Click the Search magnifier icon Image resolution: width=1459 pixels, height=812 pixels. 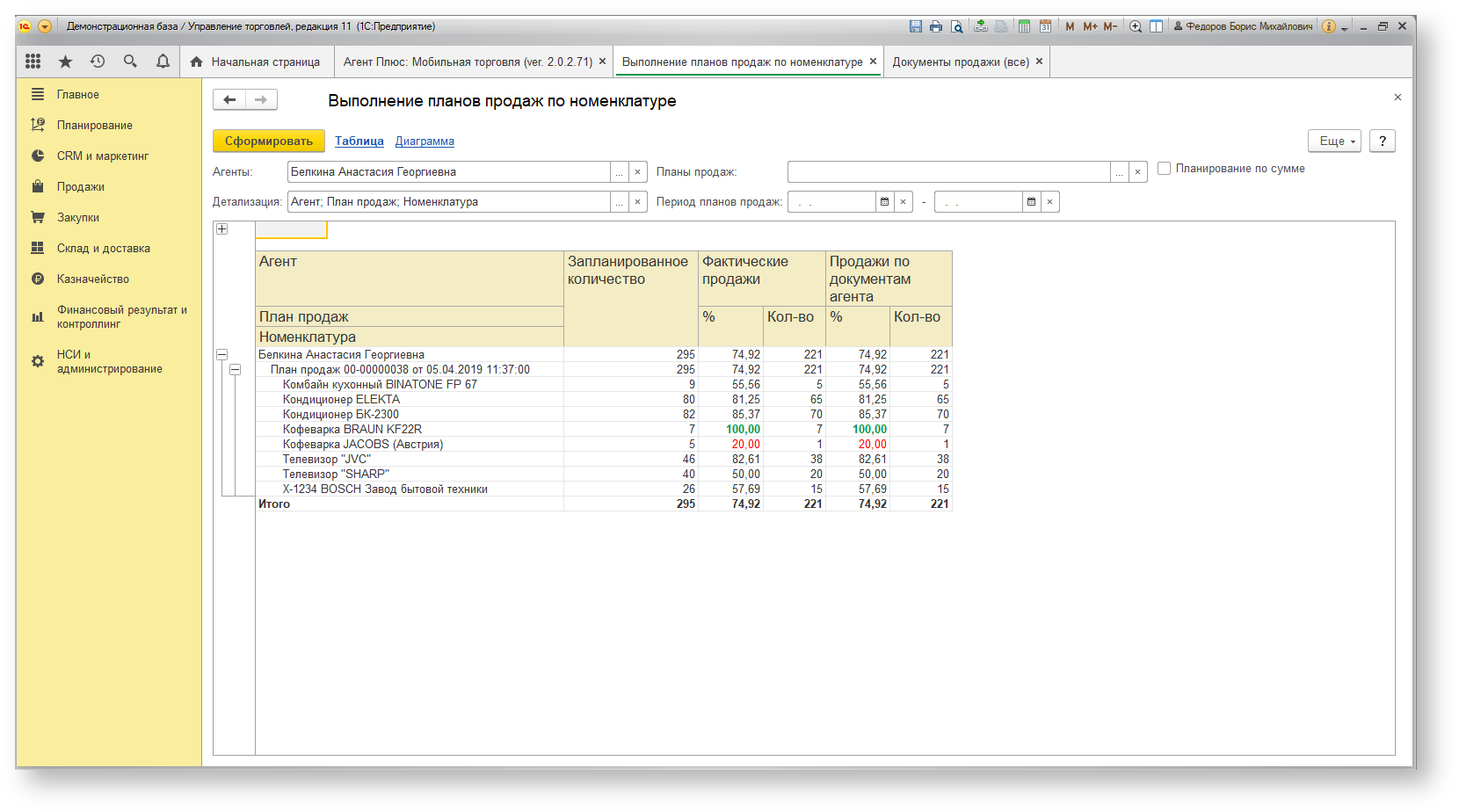click(130, 62)
